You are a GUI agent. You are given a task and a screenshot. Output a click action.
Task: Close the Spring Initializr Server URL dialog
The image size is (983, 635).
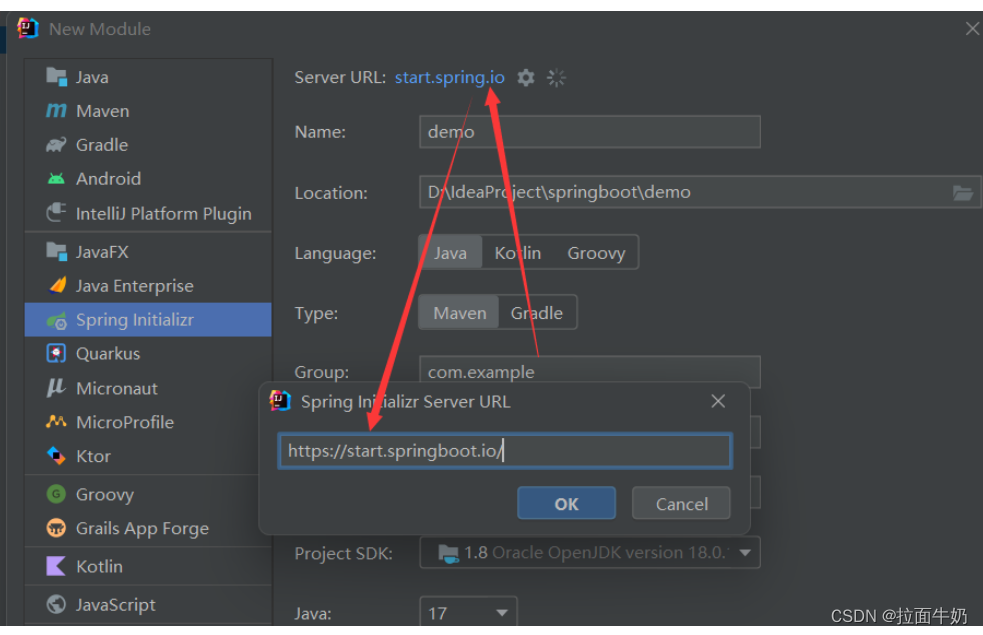tap(718, 401)
